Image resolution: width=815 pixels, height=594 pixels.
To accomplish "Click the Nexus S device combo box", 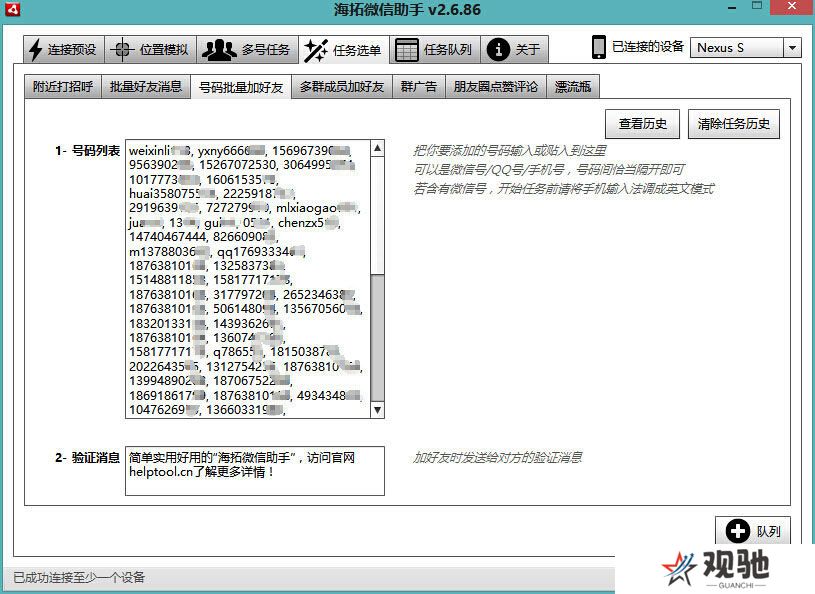I will click(x=745, y=48).
